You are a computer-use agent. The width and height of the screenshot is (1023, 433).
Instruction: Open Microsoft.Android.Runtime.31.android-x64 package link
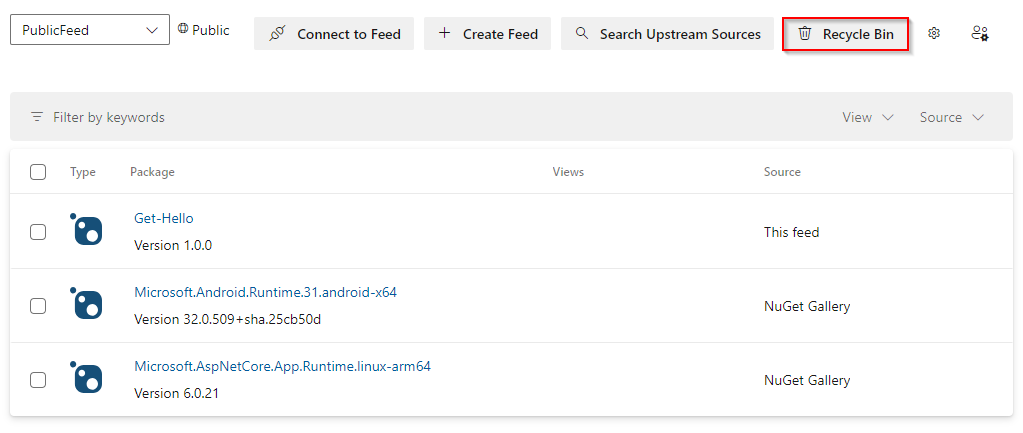click(x=265, y=292)
